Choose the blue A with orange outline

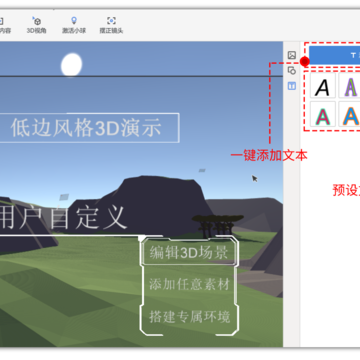click(x=349, y=114)
